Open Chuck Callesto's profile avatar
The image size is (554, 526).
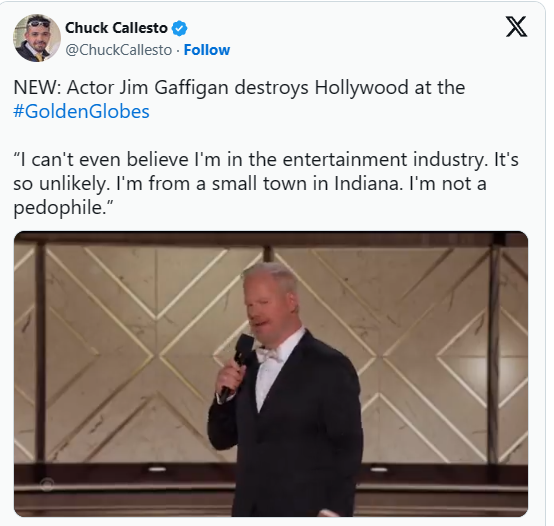pyautogui.click(x=37, y=38)
